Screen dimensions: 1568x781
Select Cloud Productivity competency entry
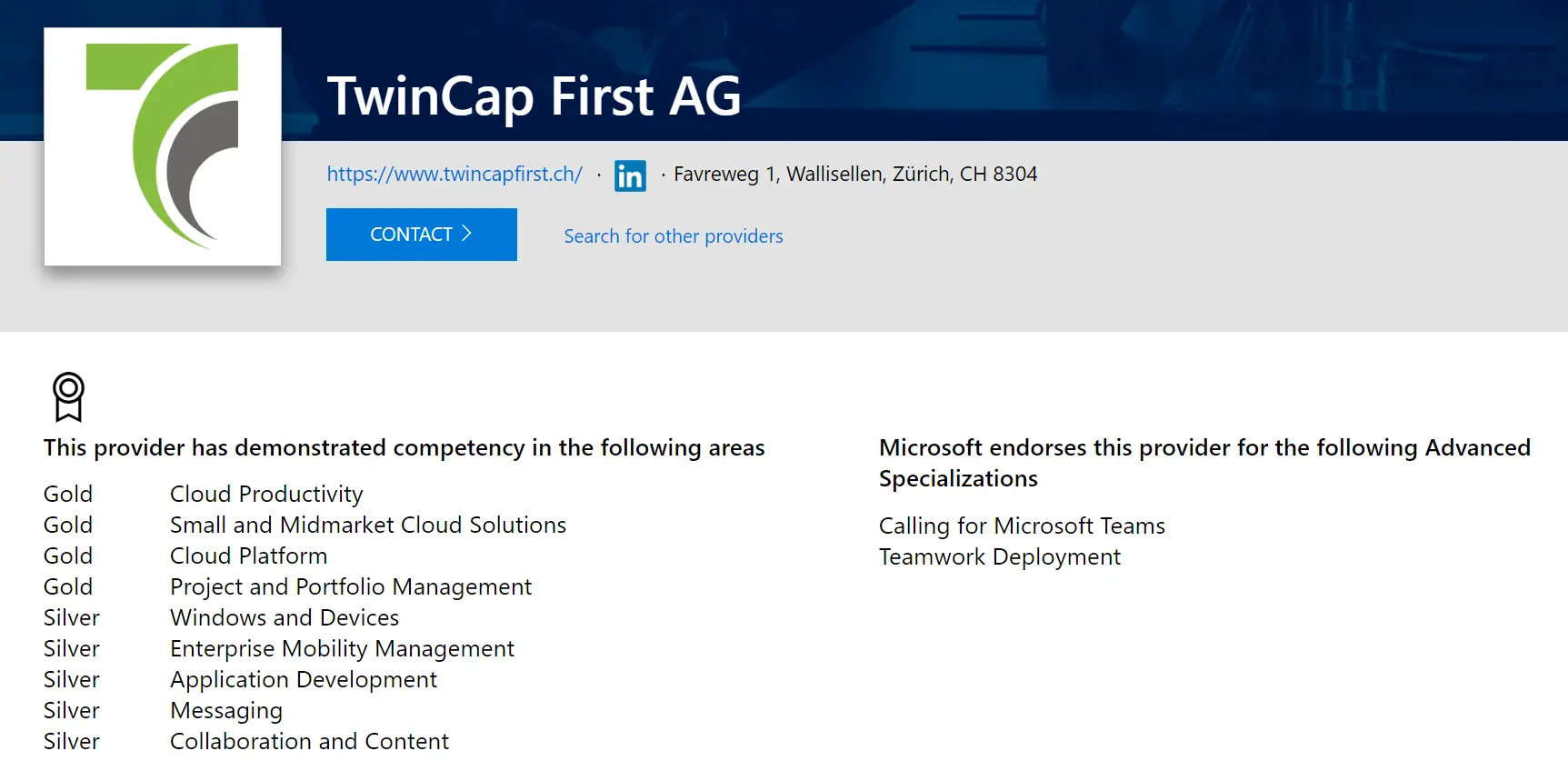coord(266,494)
